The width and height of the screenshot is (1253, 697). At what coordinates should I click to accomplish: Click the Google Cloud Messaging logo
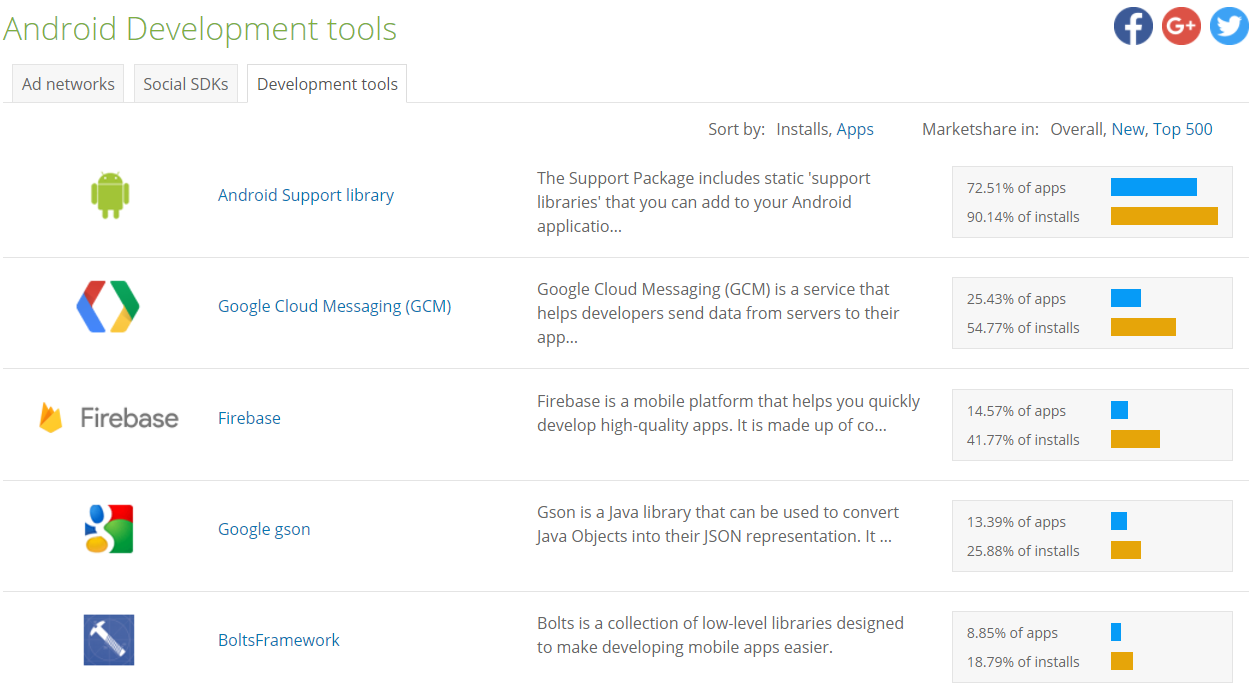108,307
